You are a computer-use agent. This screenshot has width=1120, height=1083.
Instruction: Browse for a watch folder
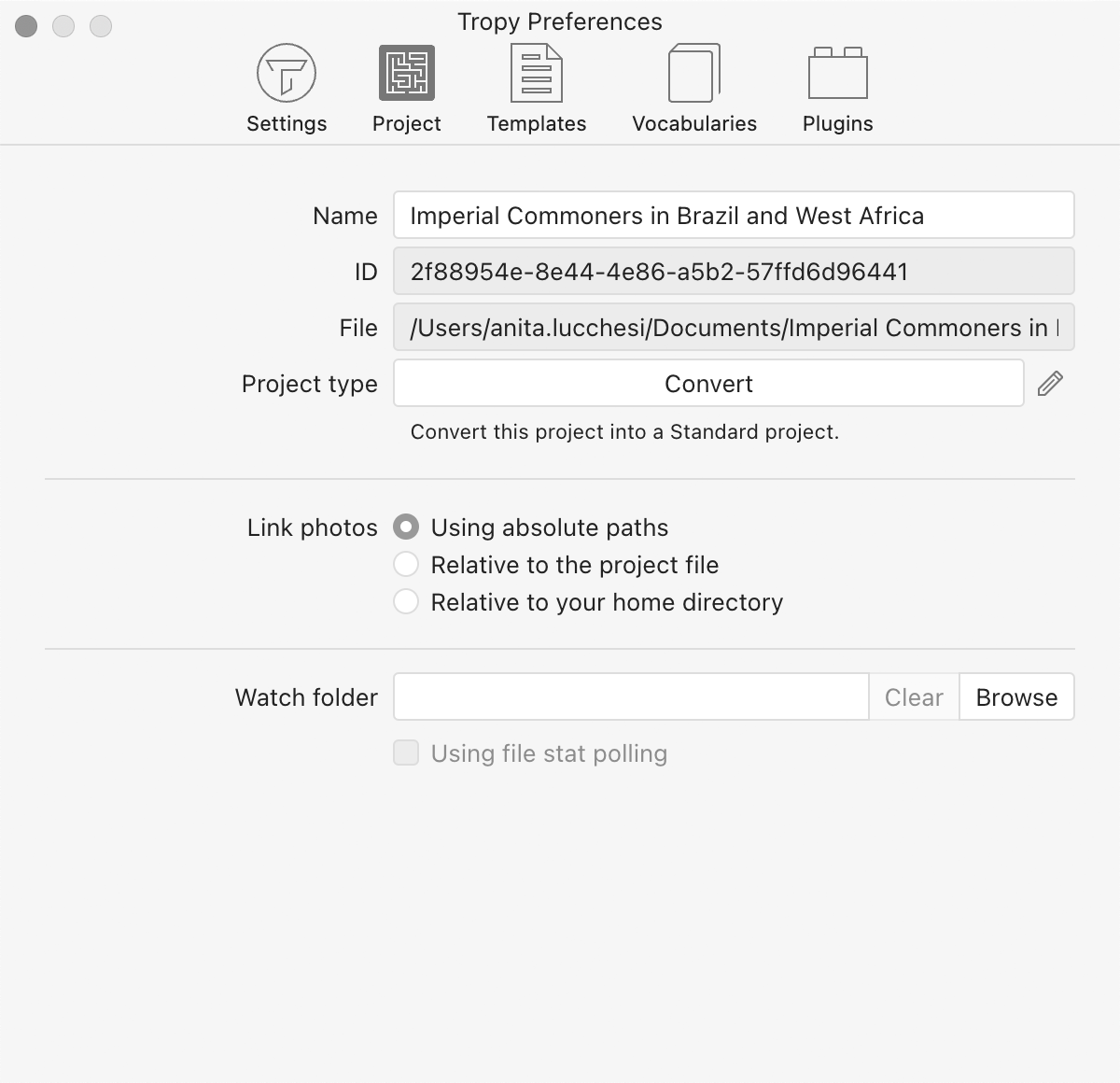click(1015, 696)
